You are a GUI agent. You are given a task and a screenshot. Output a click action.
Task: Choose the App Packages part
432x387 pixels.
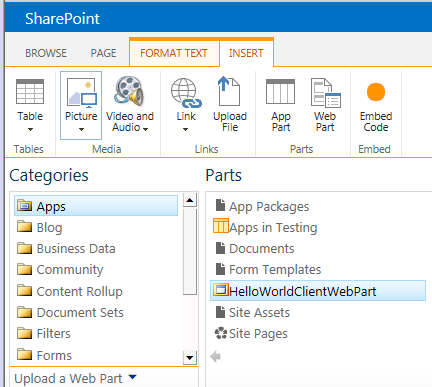click(269, 207)
